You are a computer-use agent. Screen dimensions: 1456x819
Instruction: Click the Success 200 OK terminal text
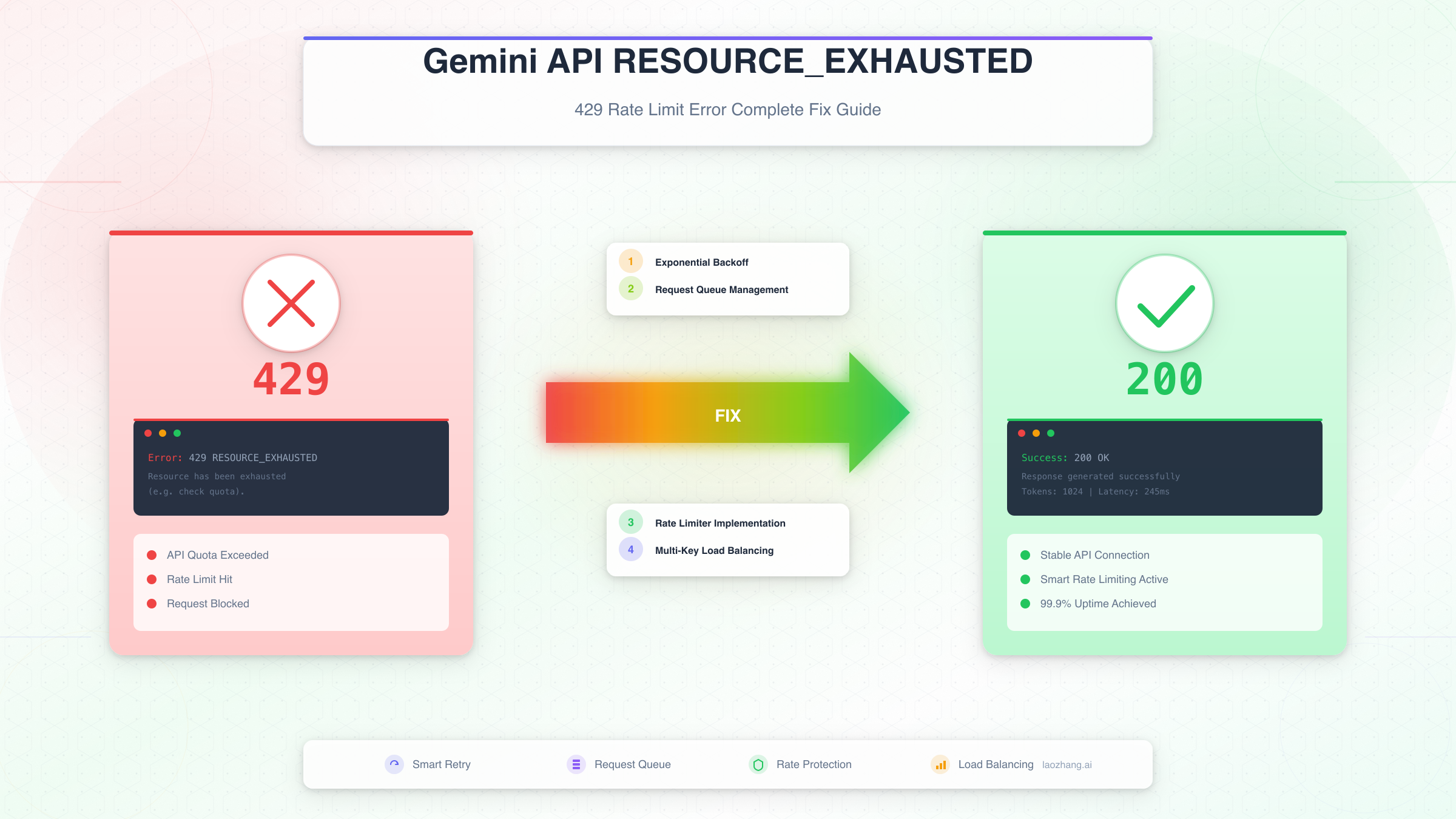(1065, 457)
